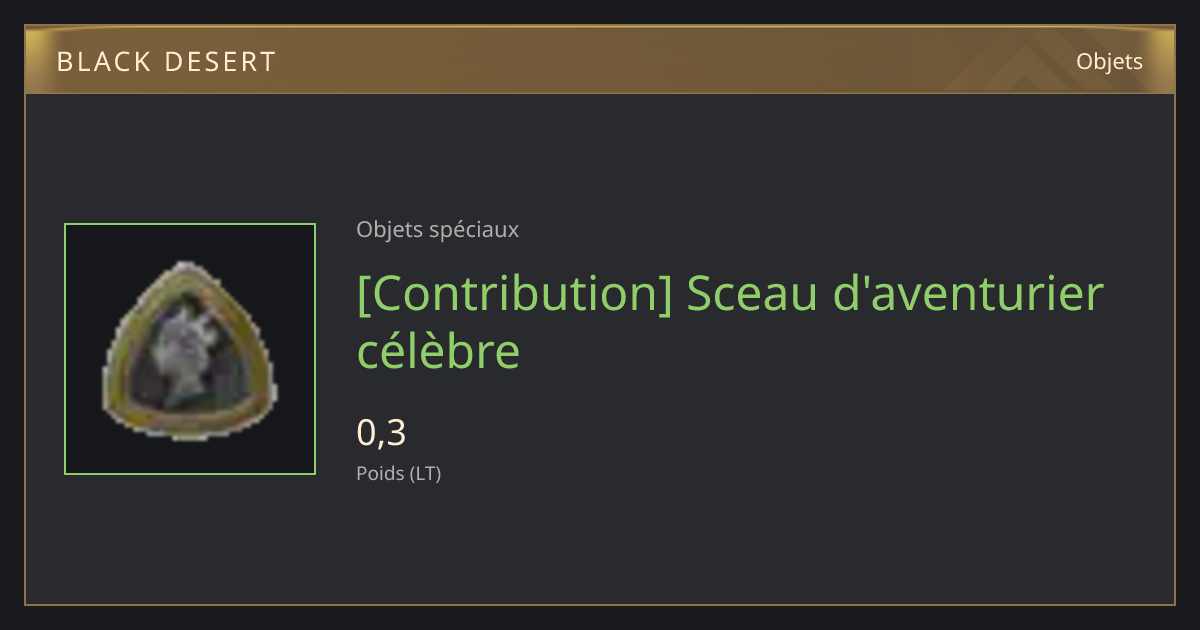The width and height of the screenshot is (1200, 630).
Task: Click the adventurer seal item icon
Action: pyautogui.click(x=190, y=350)
